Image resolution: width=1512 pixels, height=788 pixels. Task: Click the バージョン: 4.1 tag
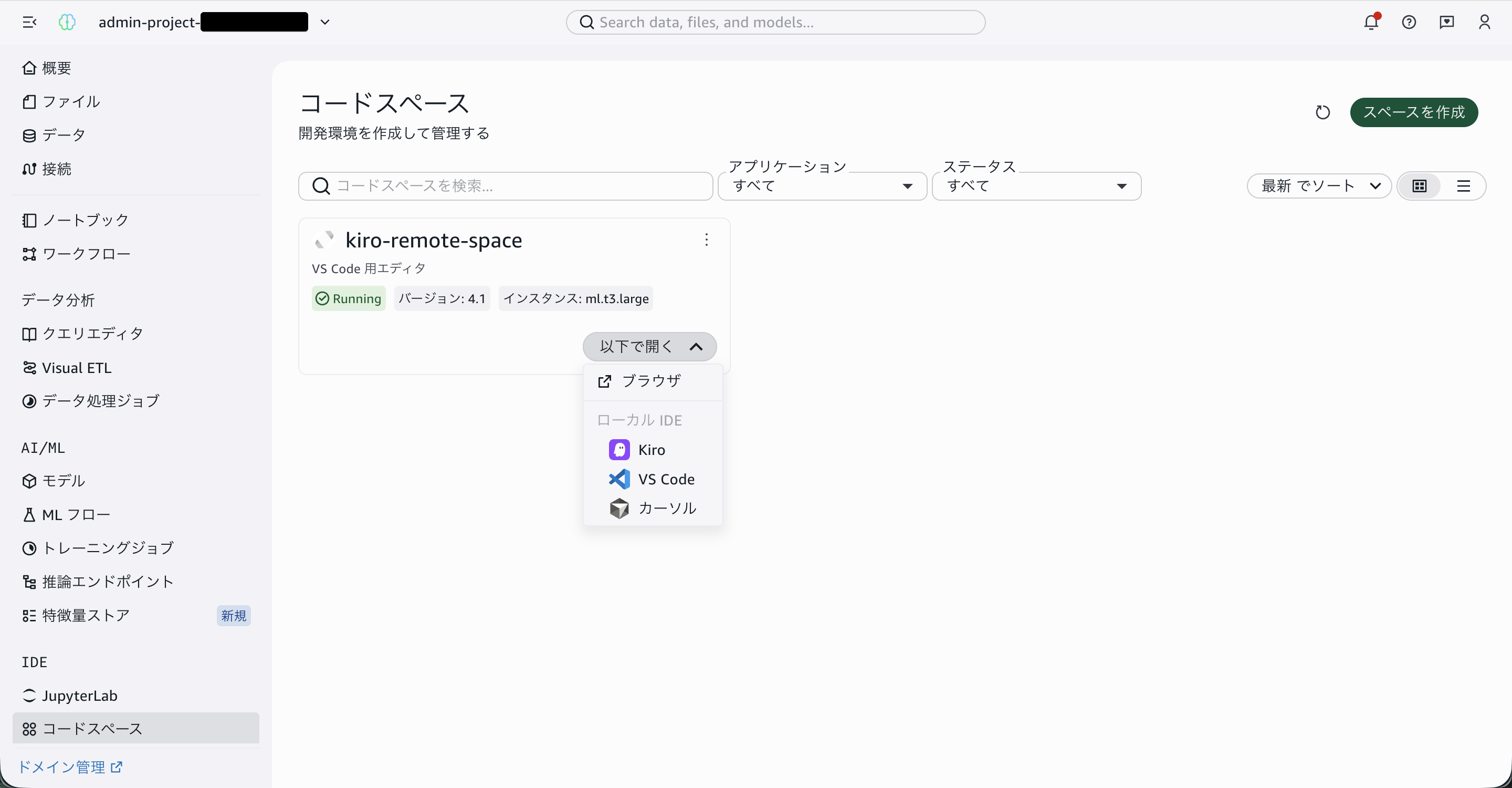click(442, 298)
